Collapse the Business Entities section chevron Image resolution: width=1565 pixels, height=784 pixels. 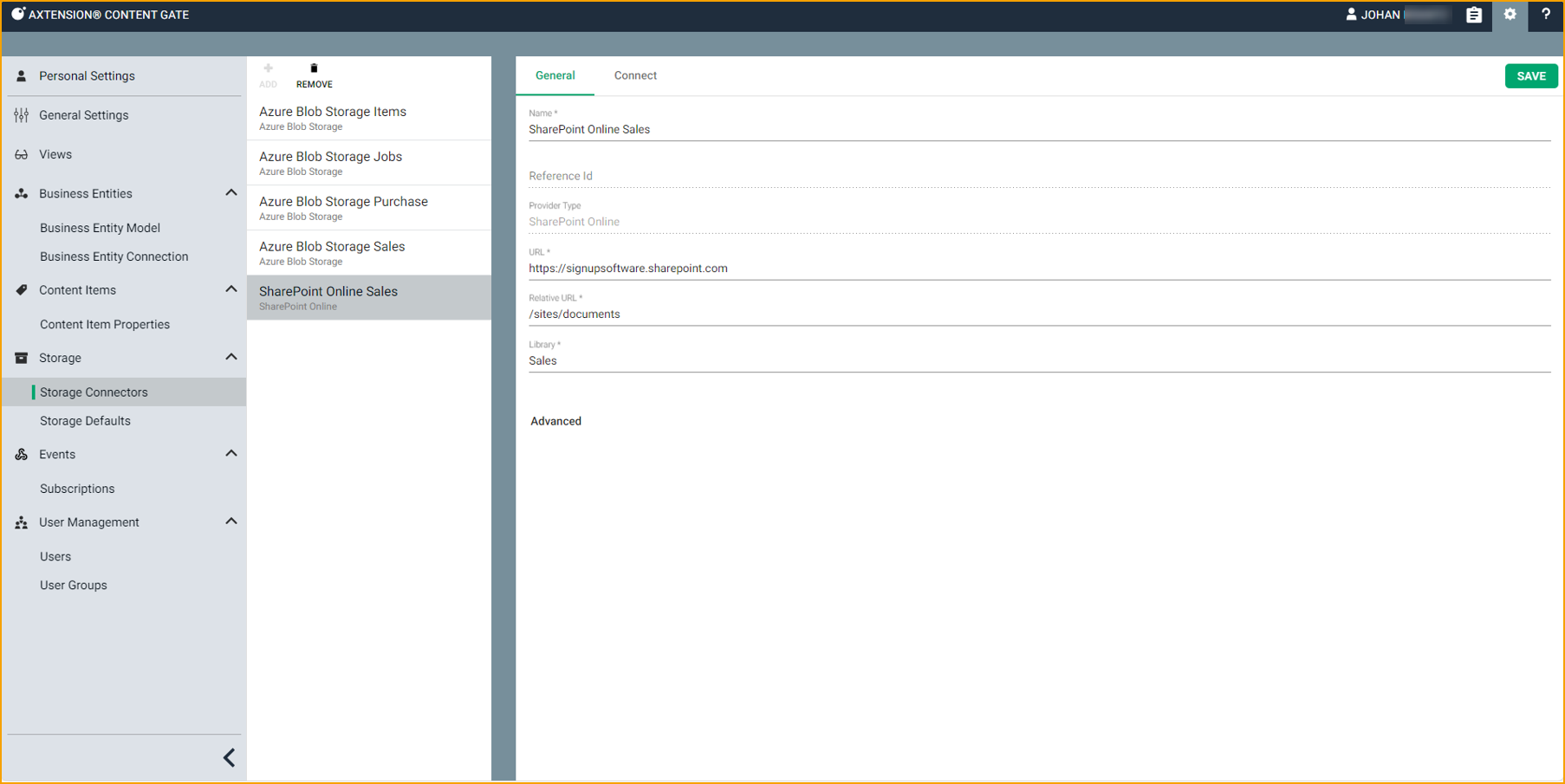(231, 193)
